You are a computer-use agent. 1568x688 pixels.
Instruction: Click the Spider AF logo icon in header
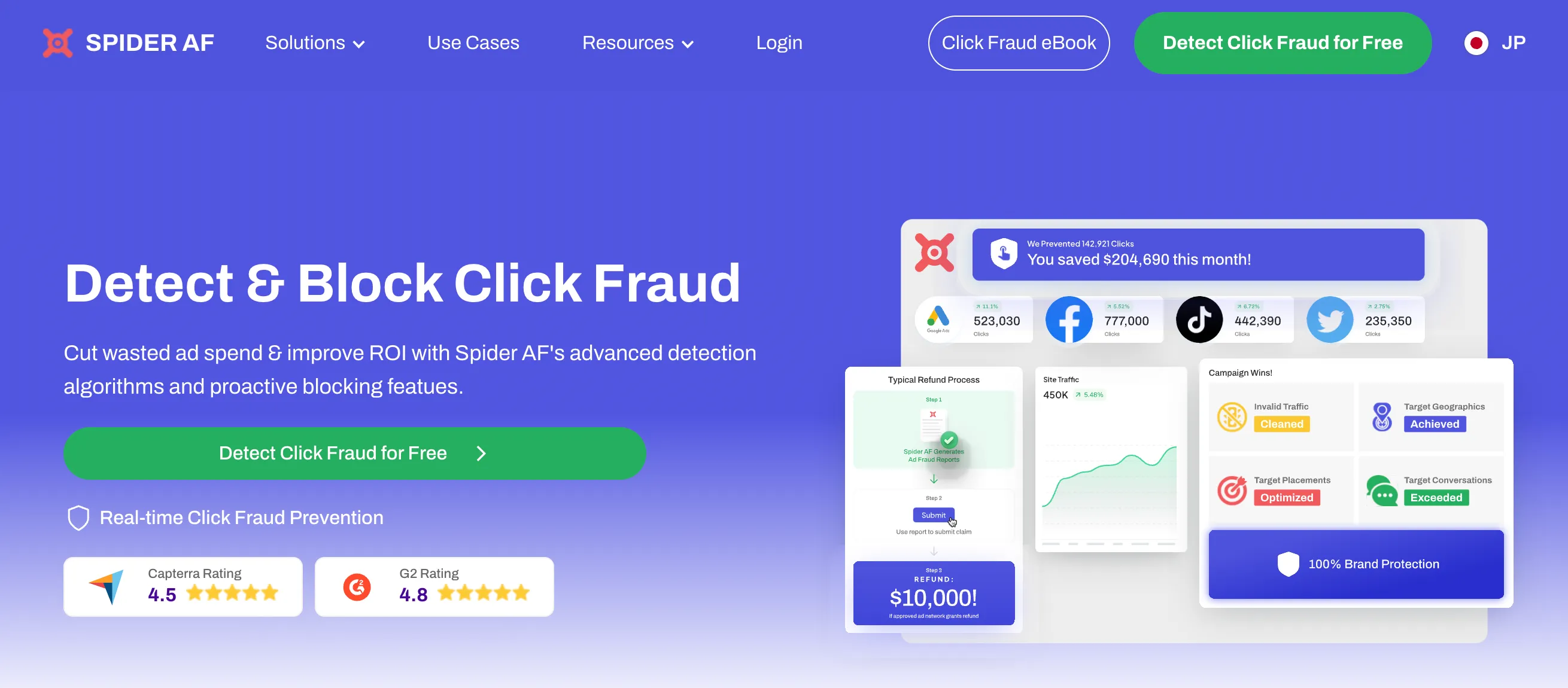[58, 42]
